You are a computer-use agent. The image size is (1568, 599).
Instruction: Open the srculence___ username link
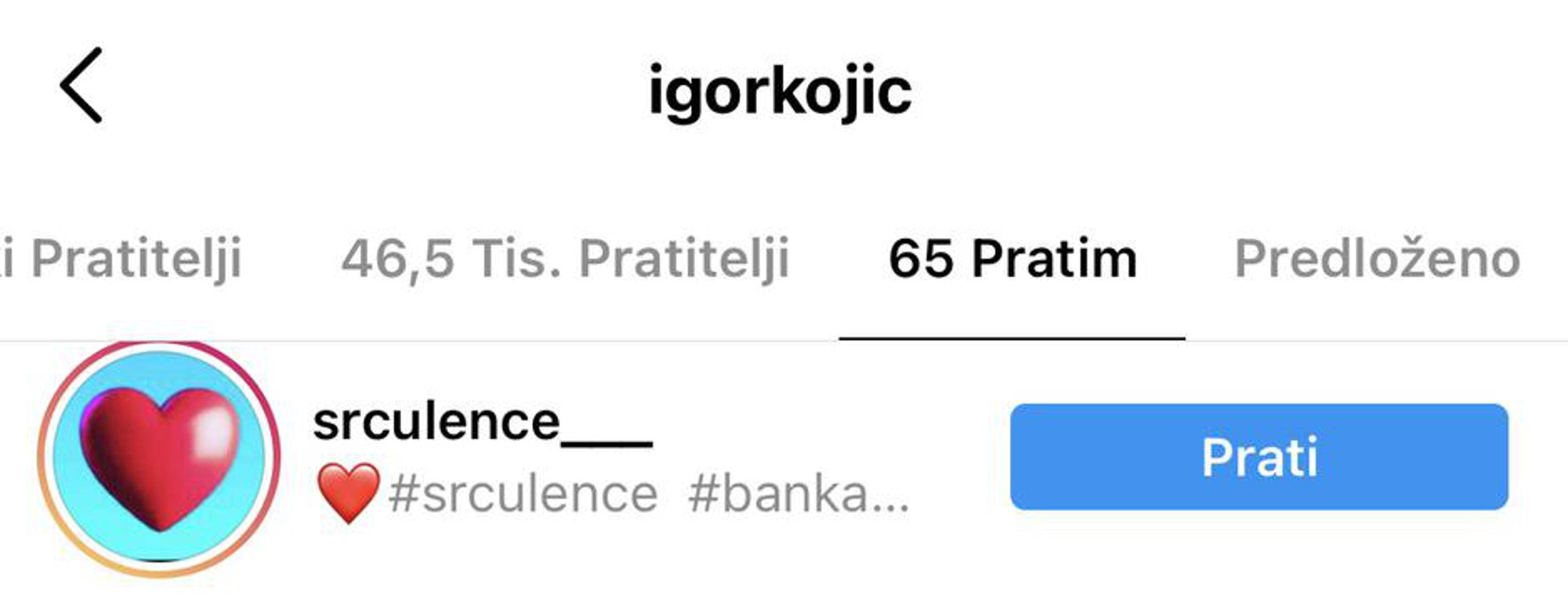(483, 423)
